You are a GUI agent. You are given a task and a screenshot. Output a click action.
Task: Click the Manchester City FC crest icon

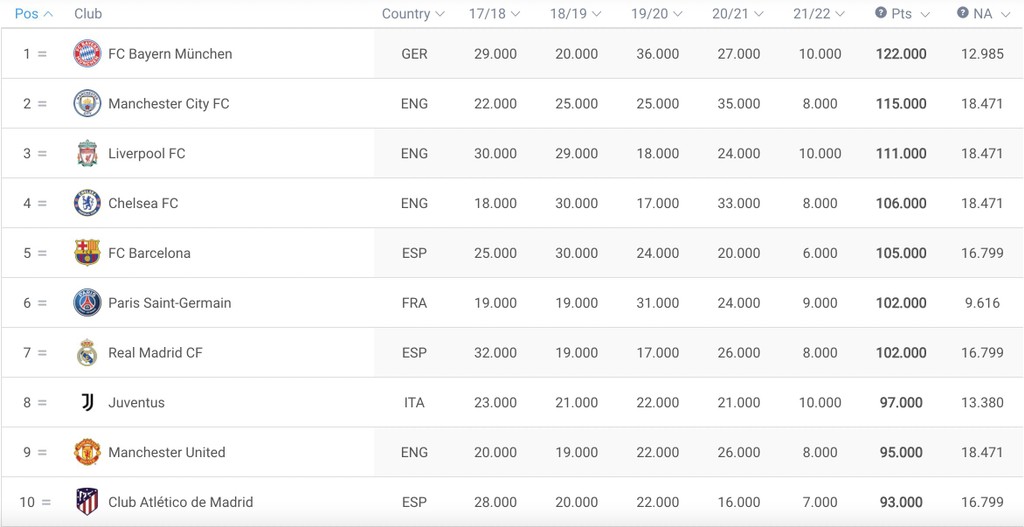click(x=87, y=104)
